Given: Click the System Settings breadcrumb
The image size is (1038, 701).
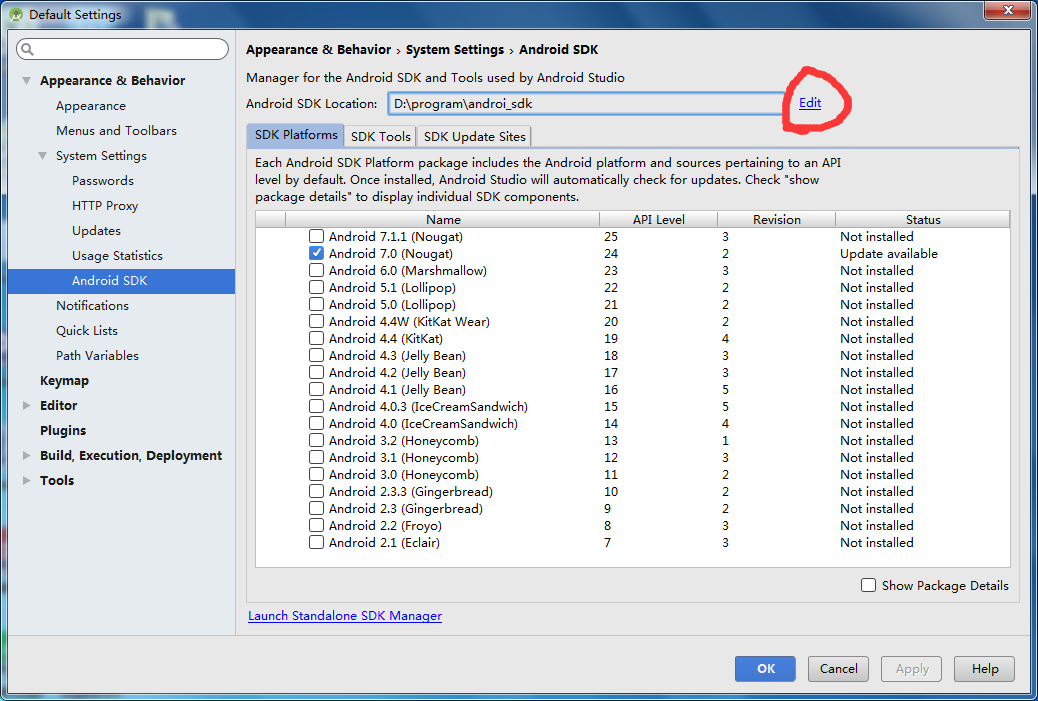Looking at the screenshot, I should tap(455, 50).
